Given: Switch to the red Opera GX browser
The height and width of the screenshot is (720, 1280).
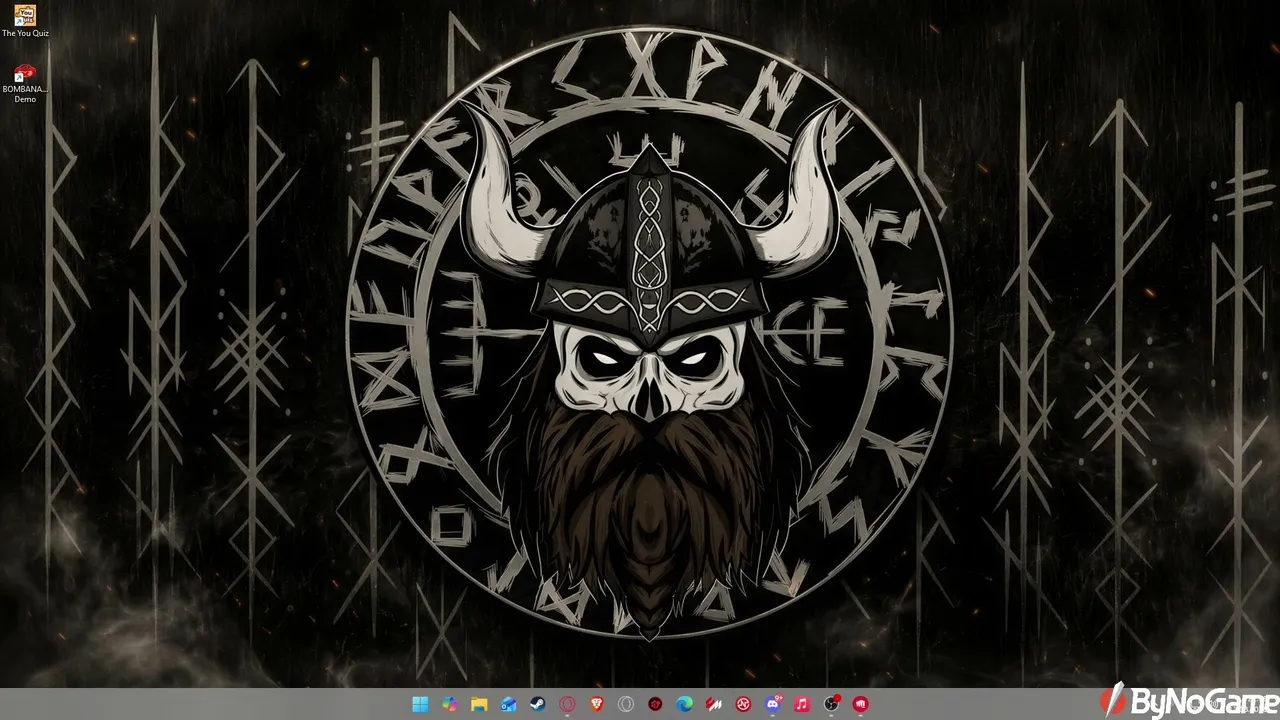Looking at the screenshot, I should point(567,704).
